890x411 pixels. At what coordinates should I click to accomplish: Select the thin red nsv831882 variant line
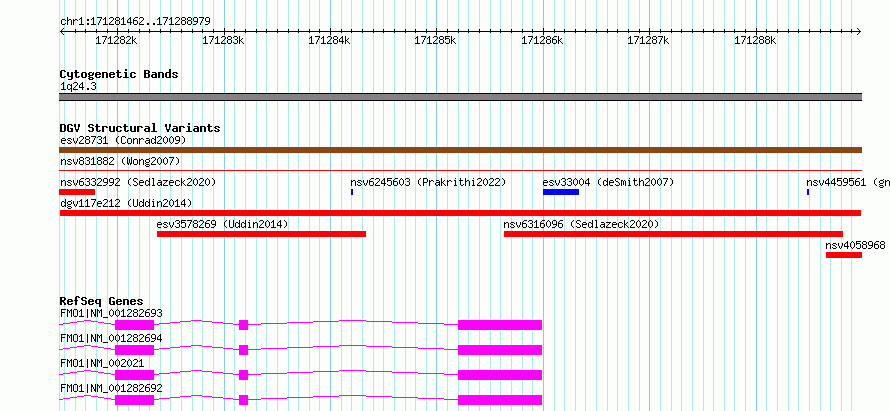click(x=460, y=170)
